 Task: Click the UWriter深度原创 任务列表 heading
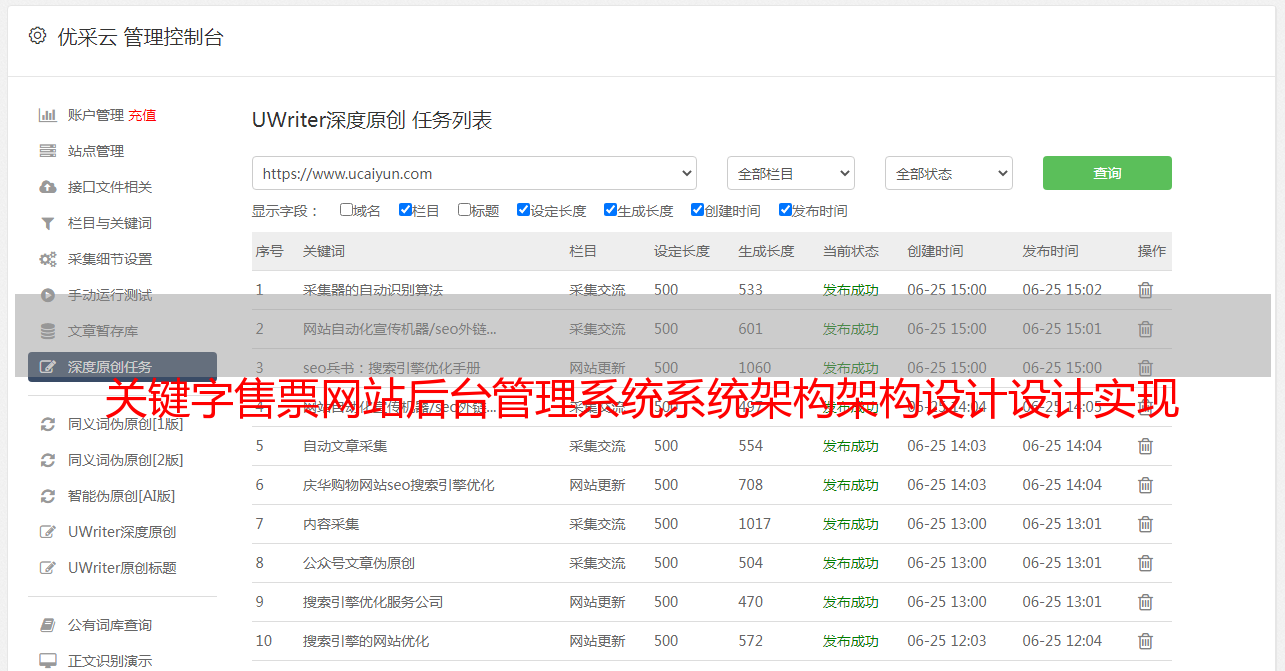pyautogui.click(x=372, y=120)
